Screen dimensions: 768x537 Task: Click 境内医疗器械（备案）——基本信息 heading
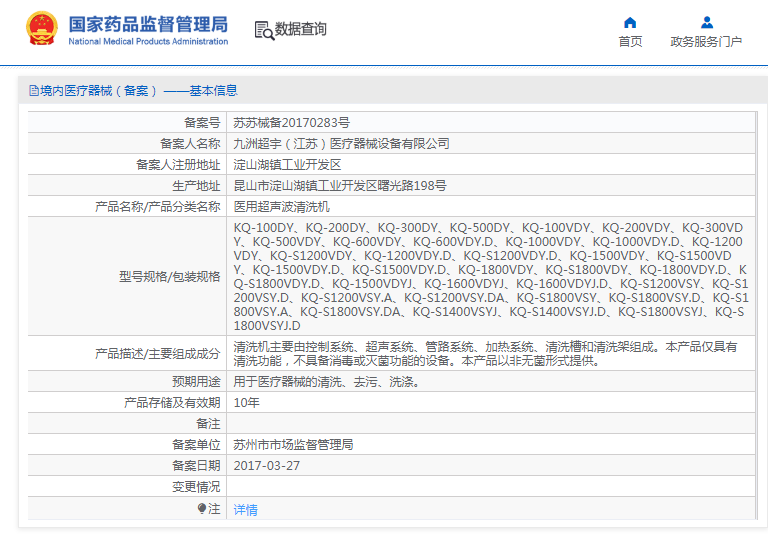tap(139, 91)
